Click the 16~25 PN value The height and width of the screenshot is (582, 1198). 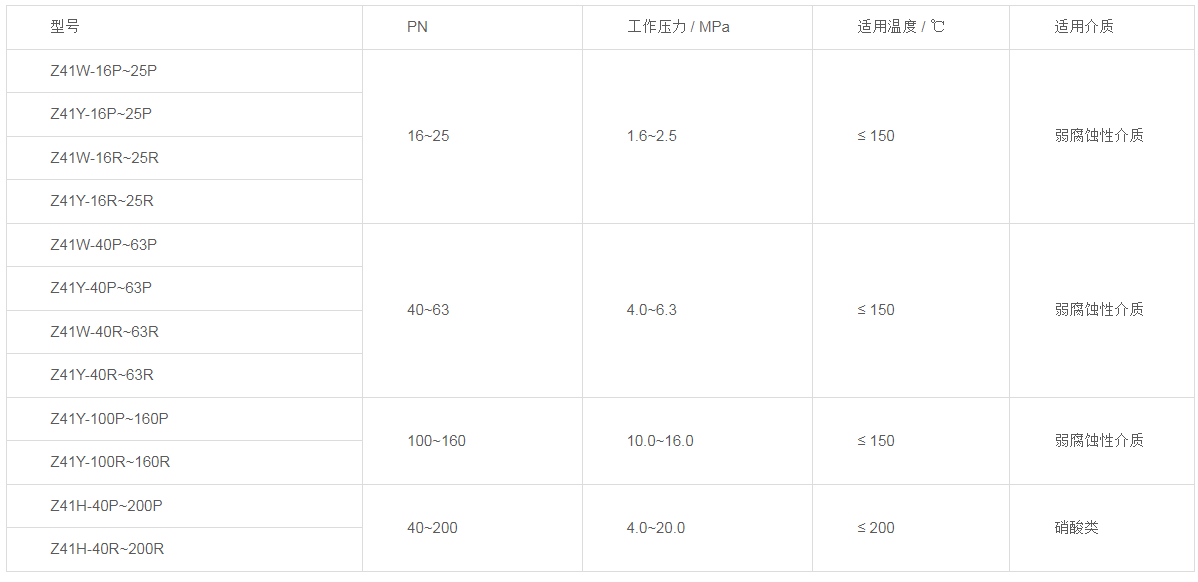tap(428, 136)
